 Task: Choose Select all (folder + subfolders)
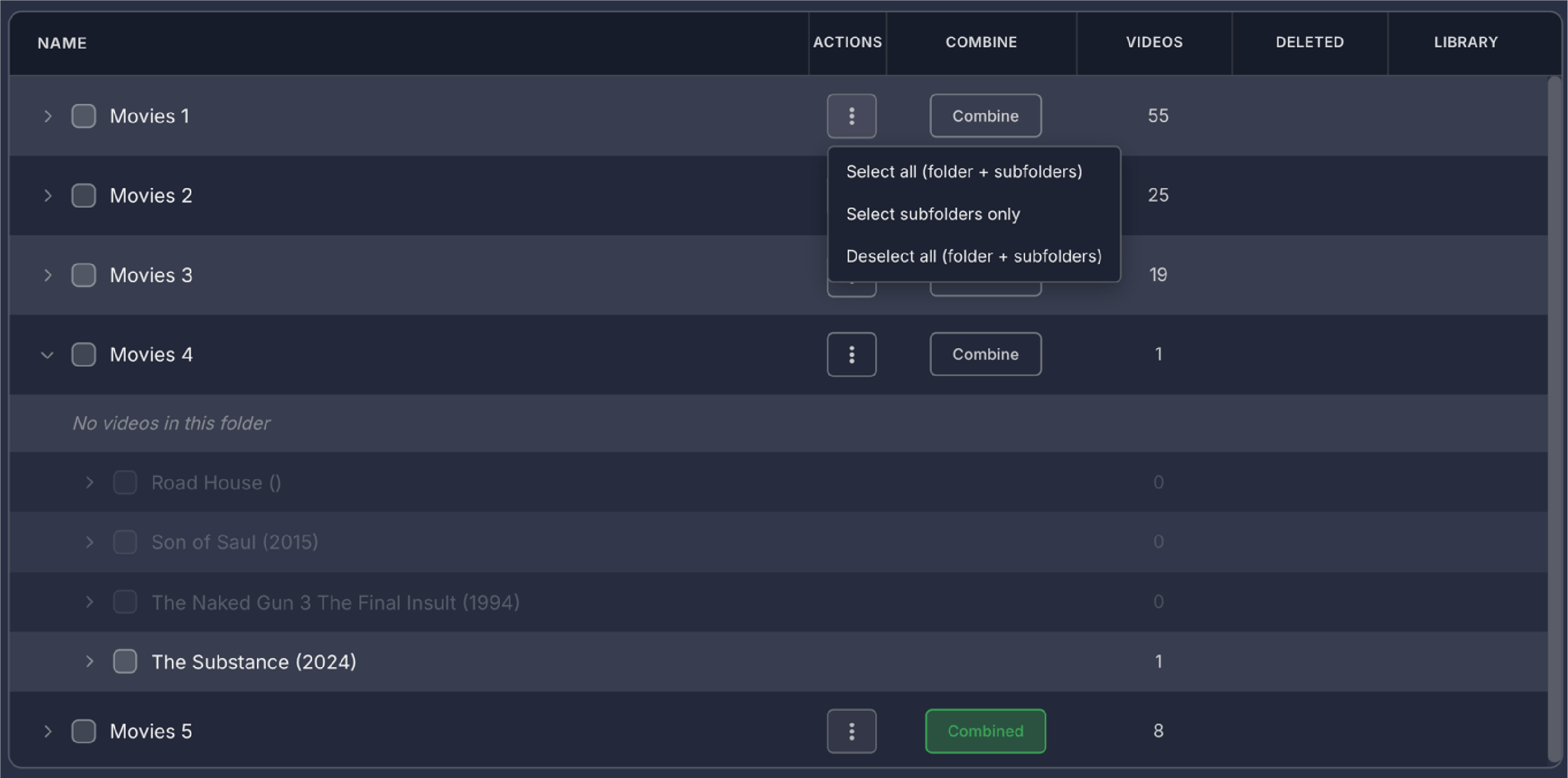964,171
